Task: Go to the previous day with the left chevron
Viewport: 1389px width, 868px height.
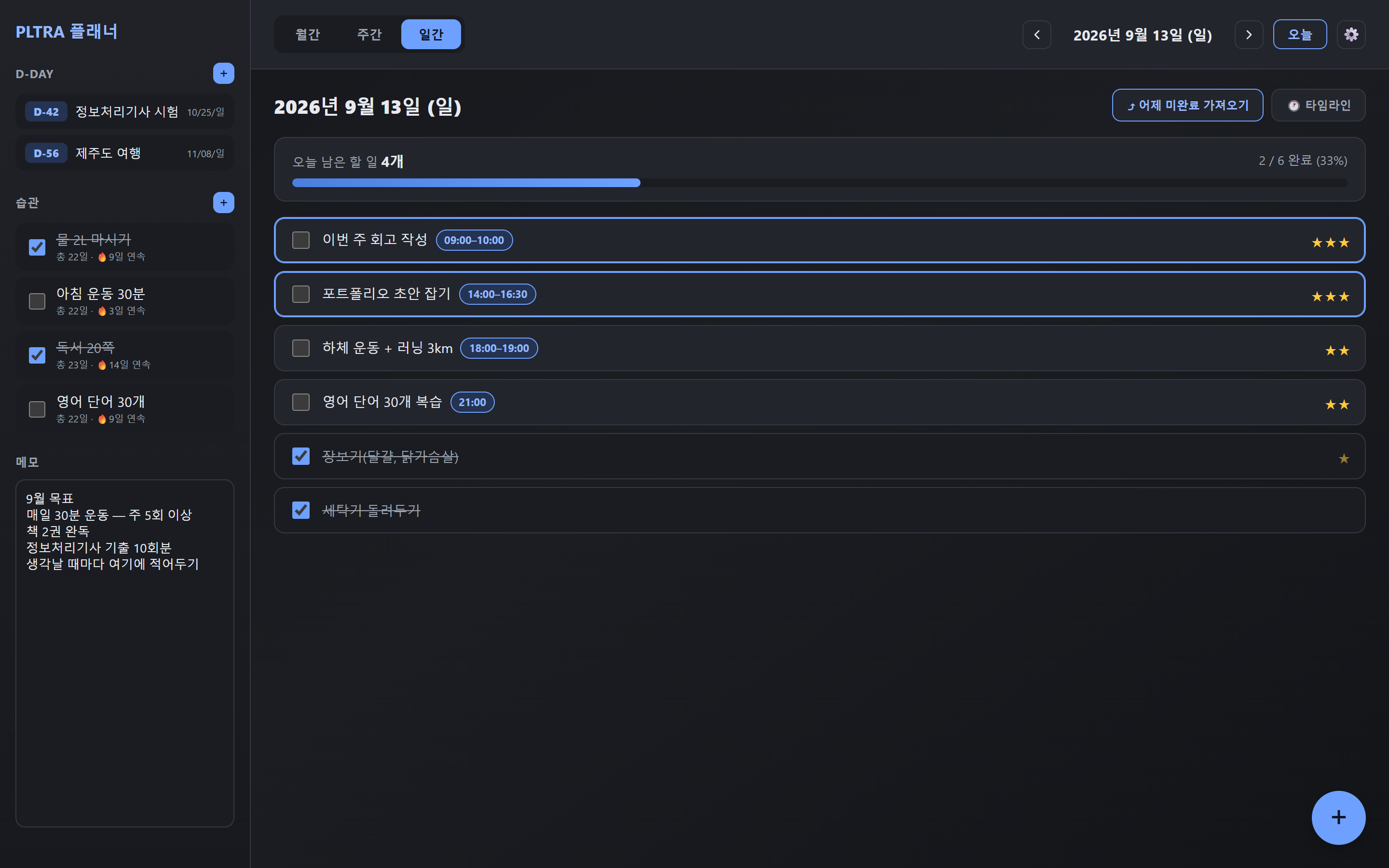Action: [1036, 34]
